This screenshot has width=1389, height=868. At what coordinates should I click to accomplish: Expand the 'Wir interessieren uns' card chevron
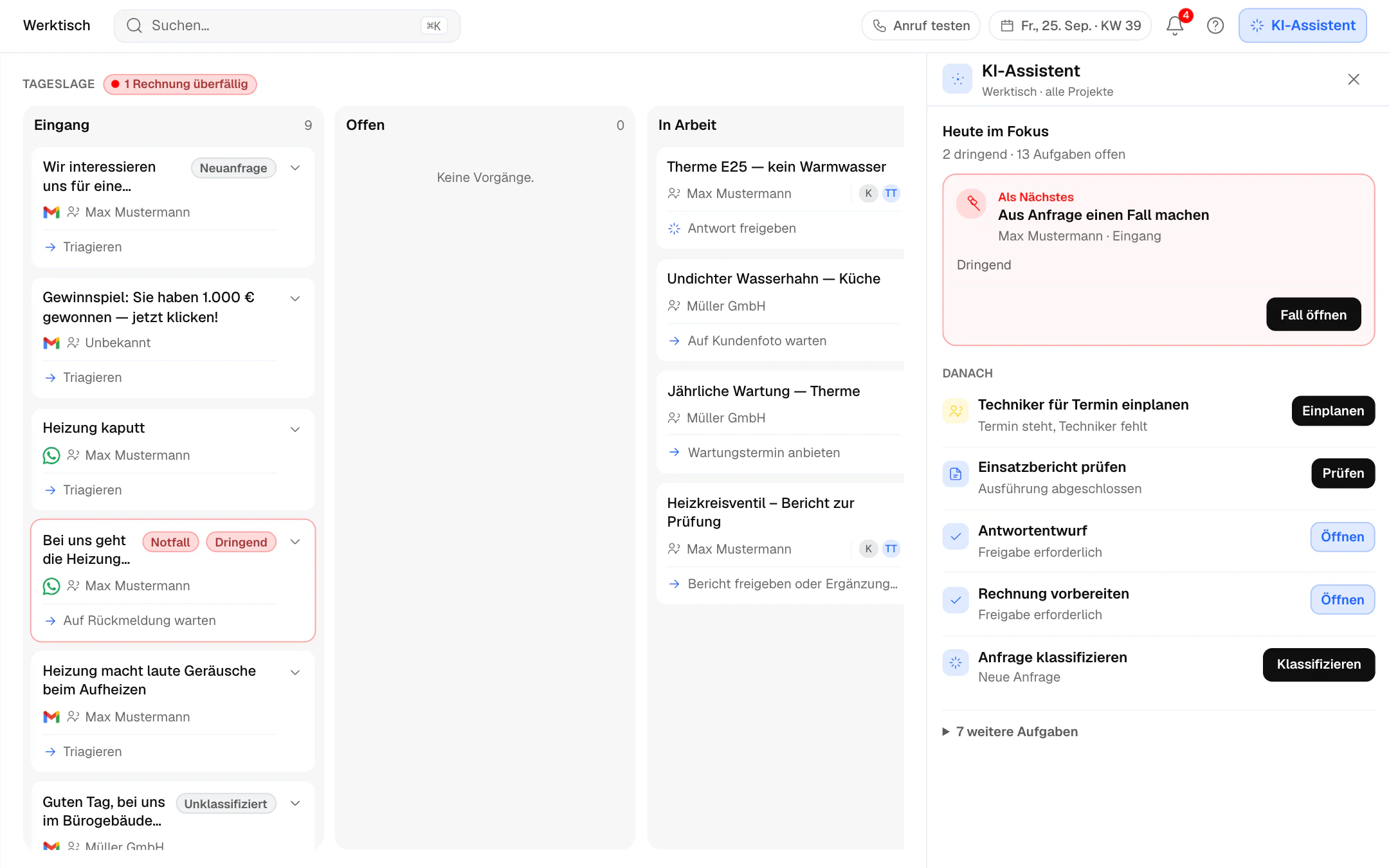click(x=295, y=168)
